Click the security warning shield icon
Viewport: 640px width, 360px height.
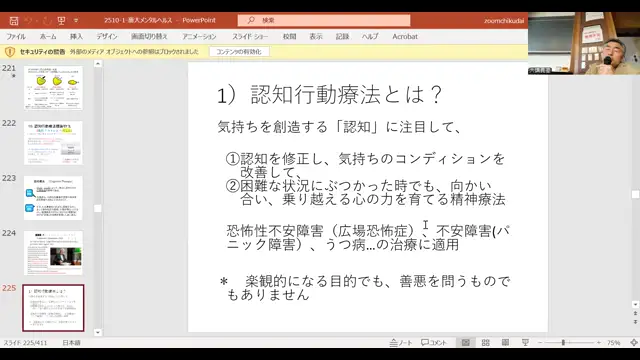[10, 52]
